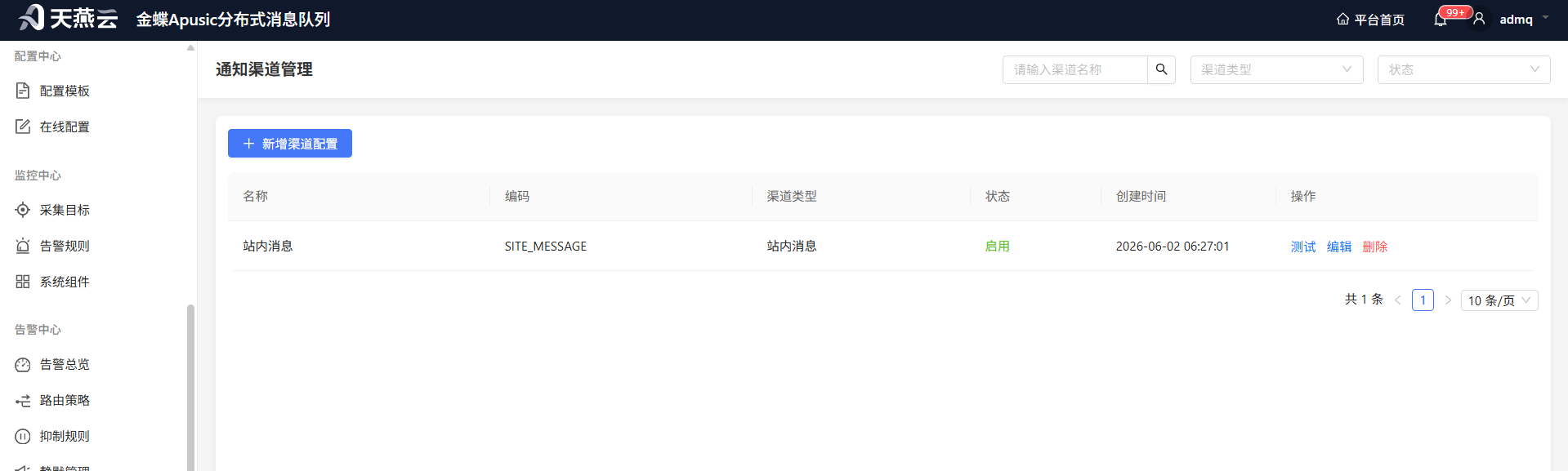Open the notification bell icon
This screenshot has width=1568, height=471.
coord(1441,20)
